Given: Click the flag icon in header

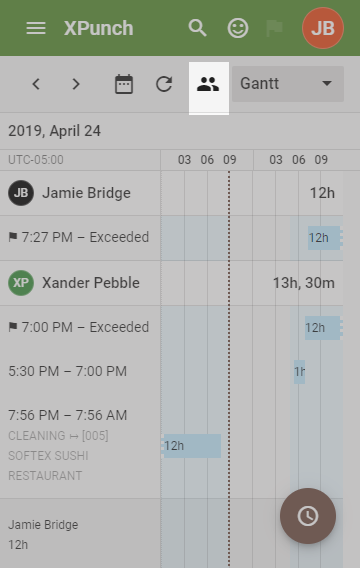Looking at the screenshot, I should pos(275,28).
